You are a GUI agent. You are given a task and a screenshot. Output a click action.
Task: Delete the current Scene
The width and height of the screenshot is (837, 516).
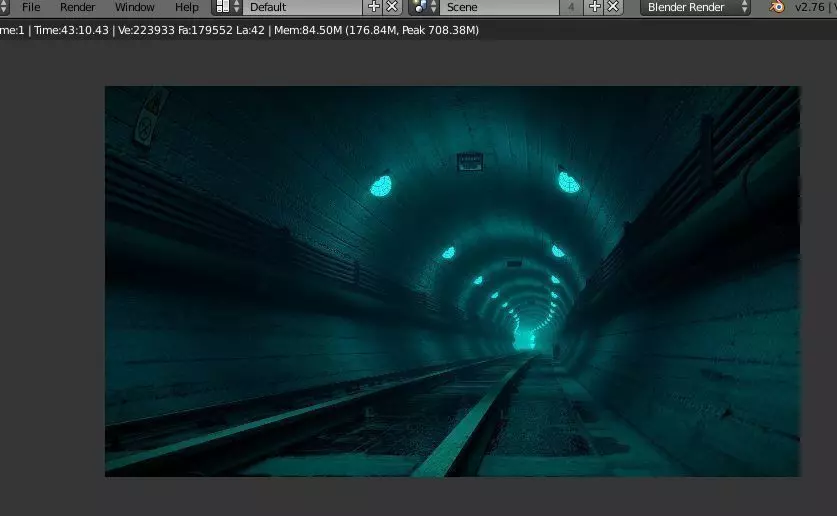pyautogui.click(x=613, y=7)
